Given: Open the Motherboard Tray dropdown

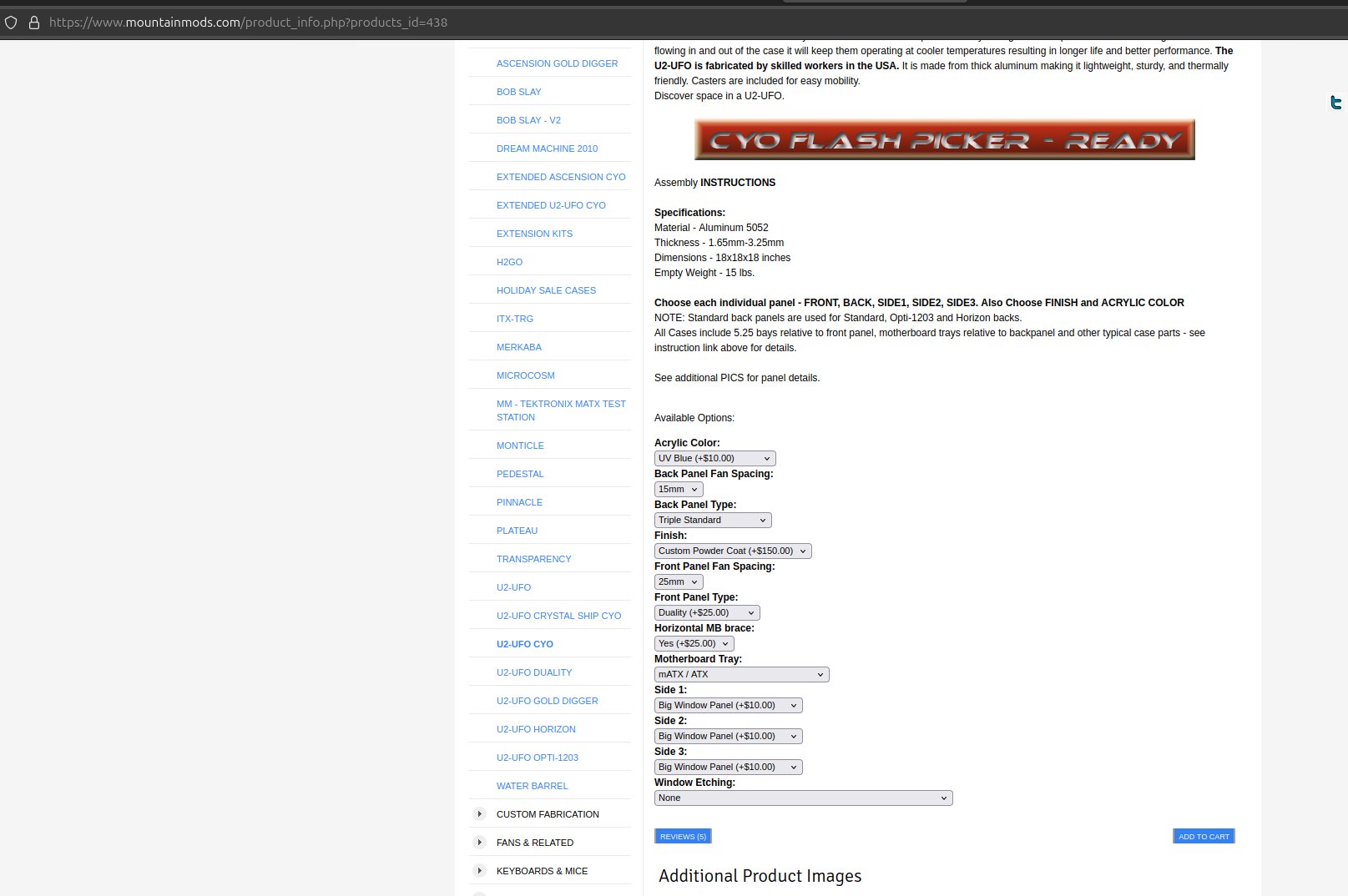Looking at the screenshot, I should tap(741, 675).
